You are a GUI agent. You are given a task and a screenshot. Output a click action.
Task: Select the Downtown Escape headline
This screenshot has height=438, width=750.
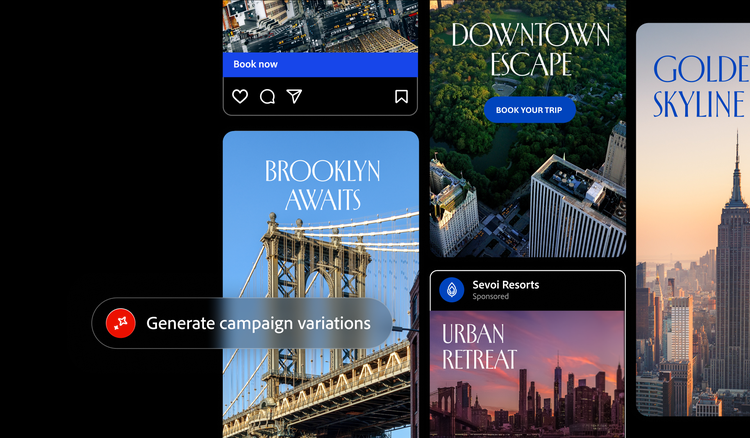click(529, 50)
